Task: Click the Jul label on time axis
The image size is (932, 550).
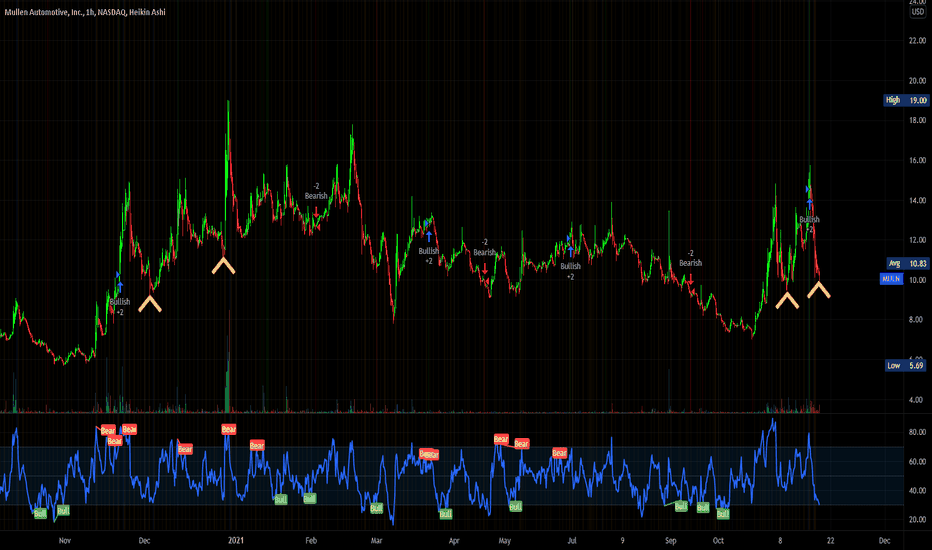Action: point(572,540)
